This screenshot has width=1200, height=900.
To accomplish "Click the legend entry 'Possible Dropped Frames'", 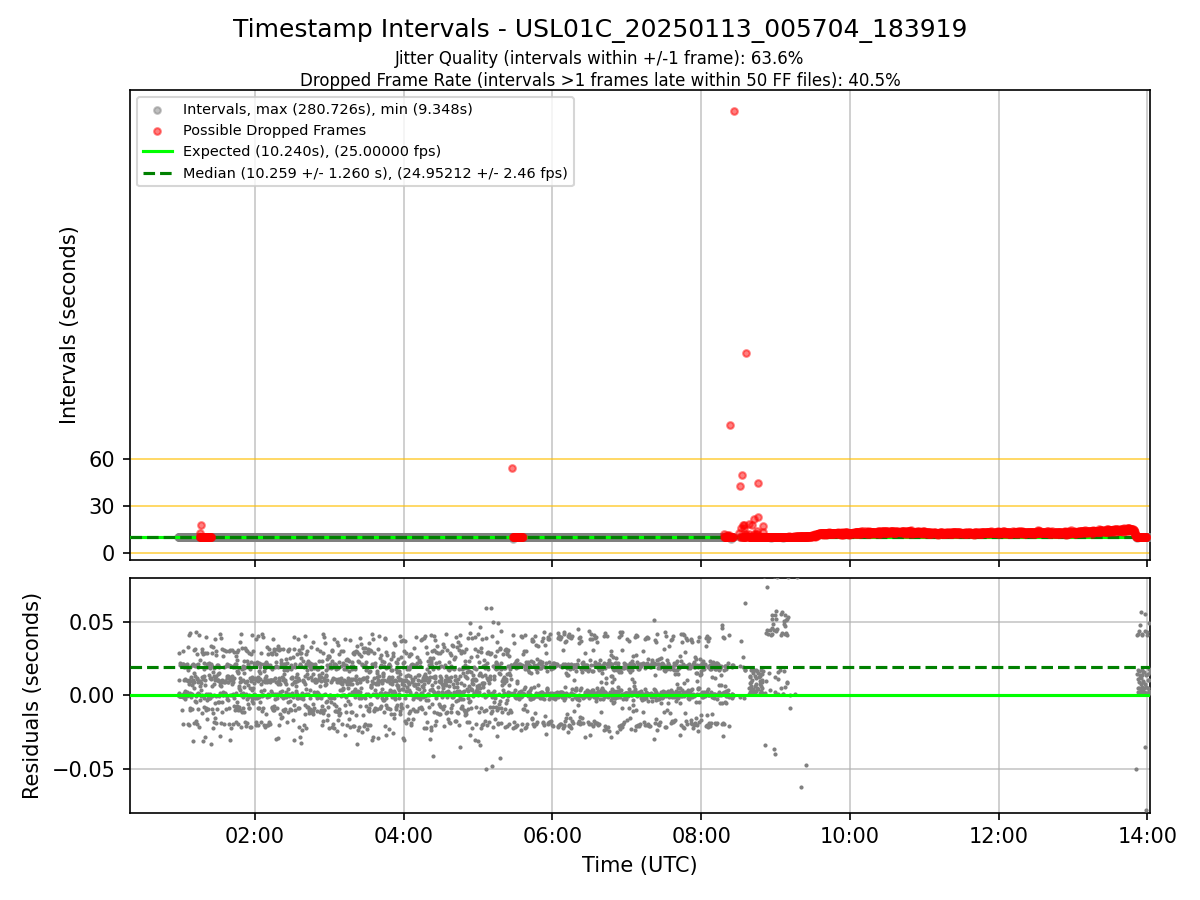I will (274, 130).
